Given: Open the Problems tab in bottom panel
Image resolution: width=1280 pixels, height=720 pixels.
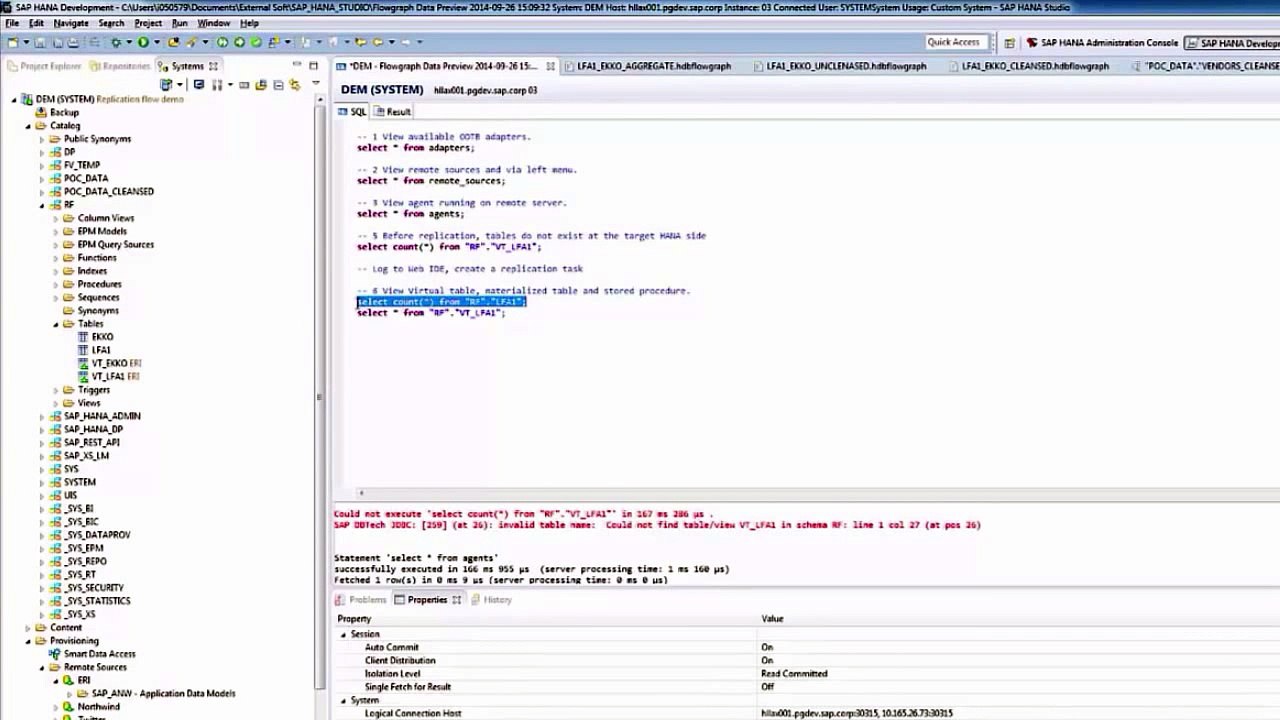Looking at the screenshot, I should click(x=361, y=600).
